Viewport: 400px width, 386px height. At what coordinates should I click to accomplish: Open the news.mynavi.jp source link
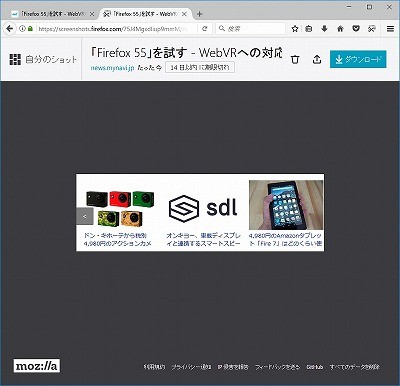(x=112, y=68)
